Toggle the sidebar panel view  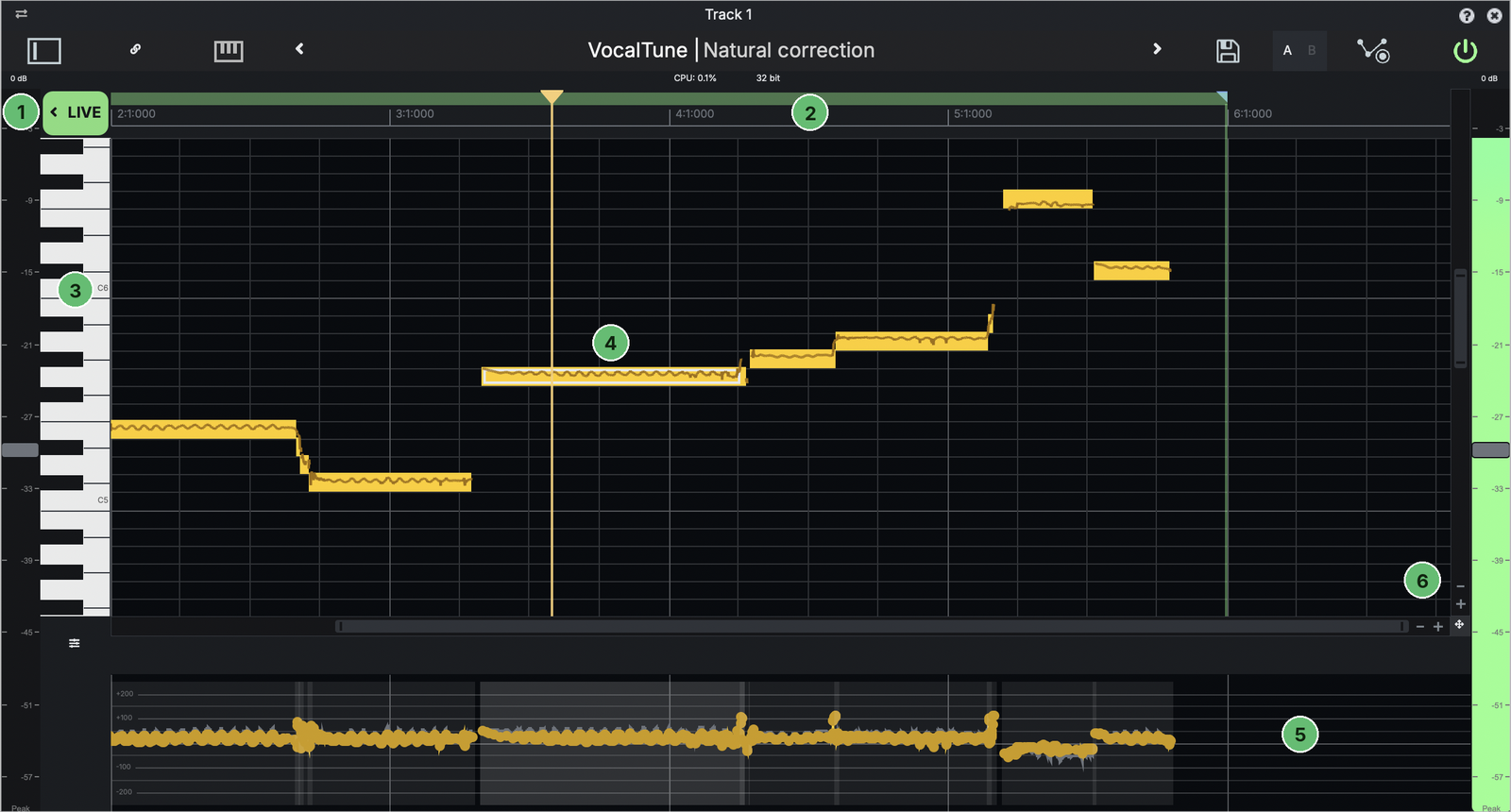point(43,50)
